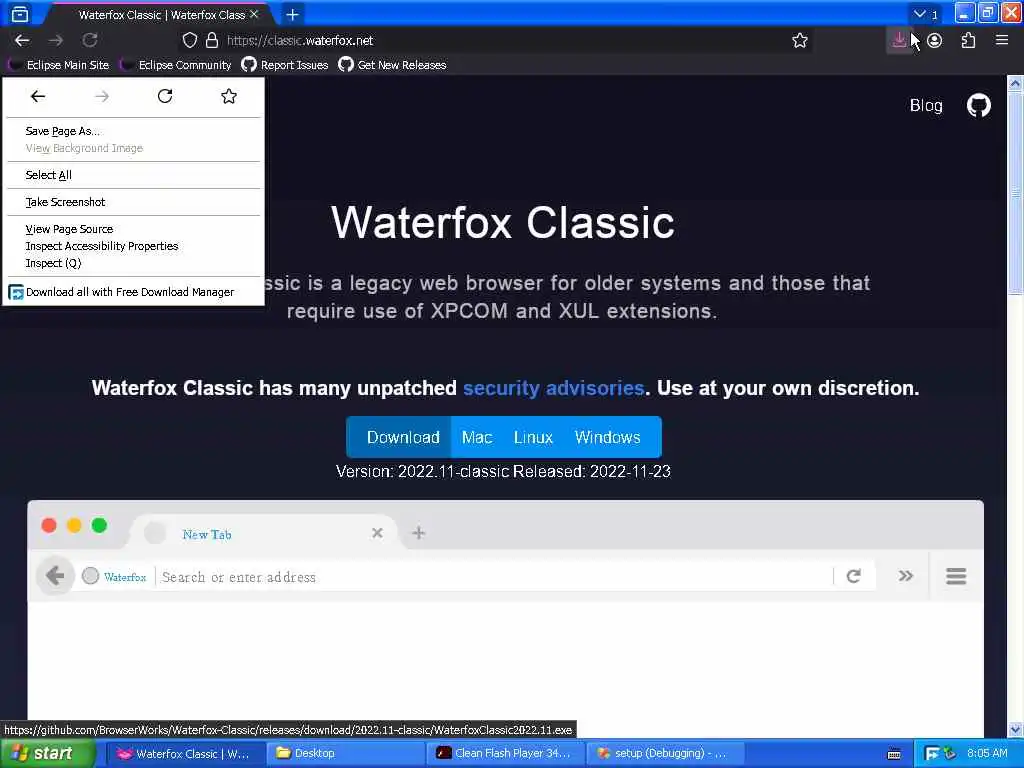Select the Linux download option

pyautogui.click(x=533, y=437)
